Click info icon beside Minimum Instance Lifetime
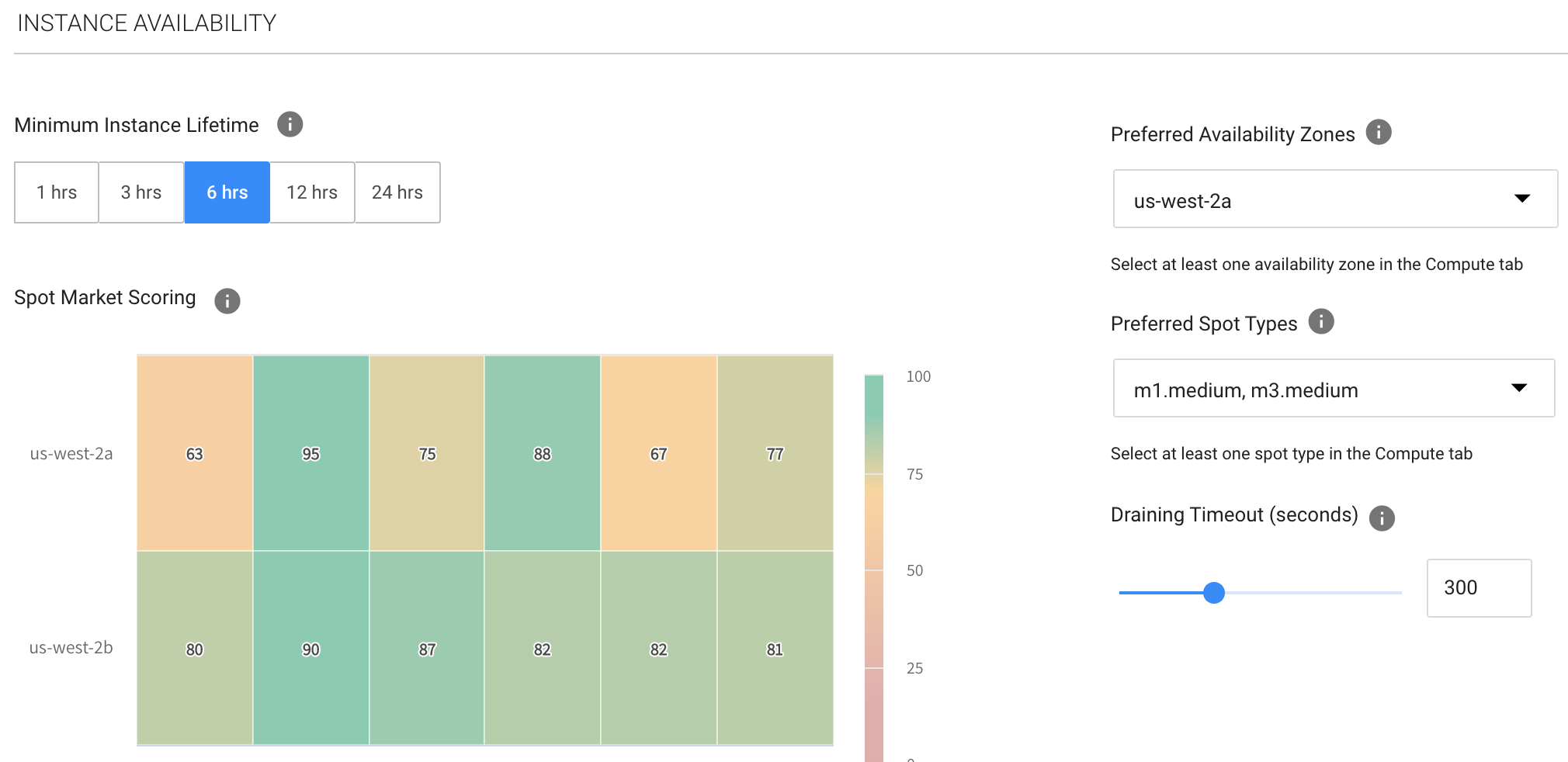 click(x=290, y=124)
